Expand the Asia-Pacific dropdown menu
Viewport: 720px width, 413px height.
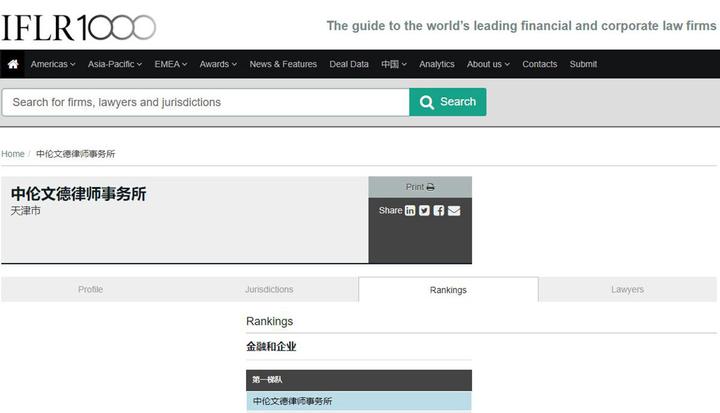115,64
